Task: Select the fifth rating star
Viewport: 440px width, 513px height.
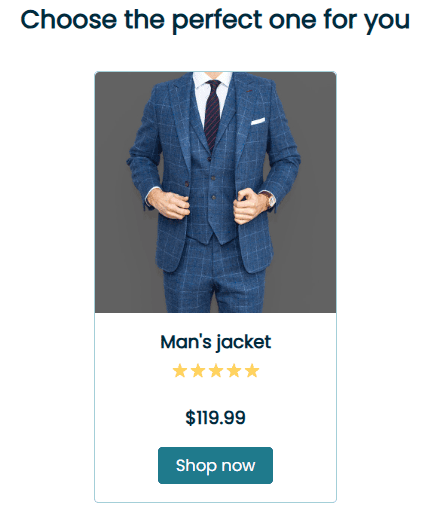Action: coord(252,371)
